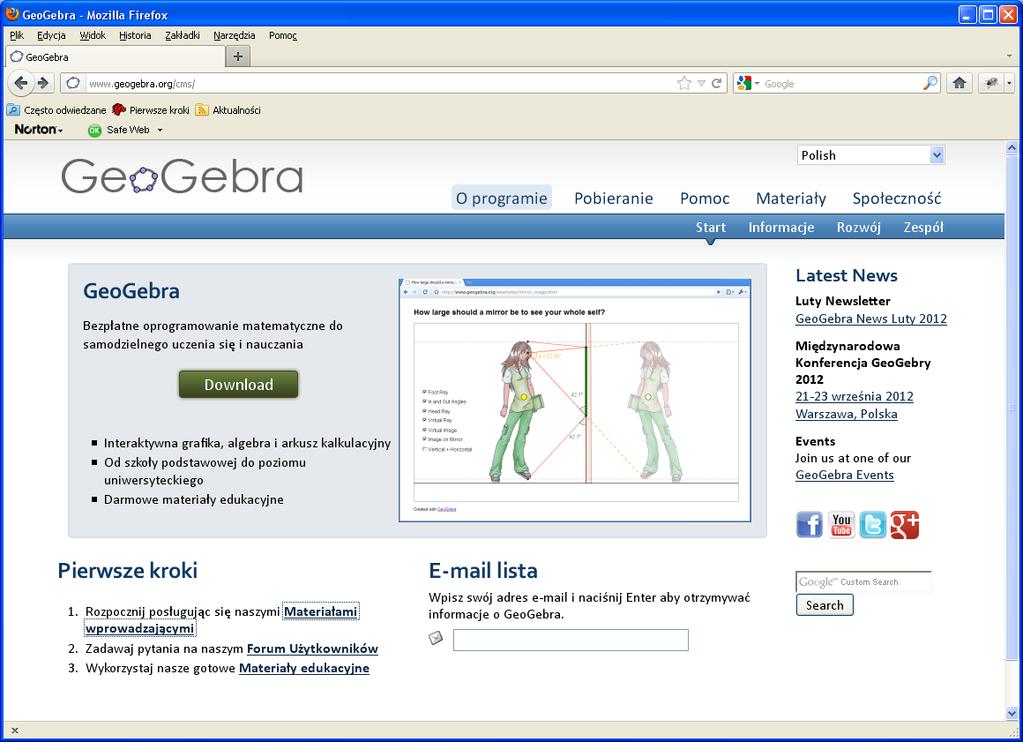Open the Pierwsze kroki bookmark
This screenshot has height=742, width=1023.
pos(151,110)
